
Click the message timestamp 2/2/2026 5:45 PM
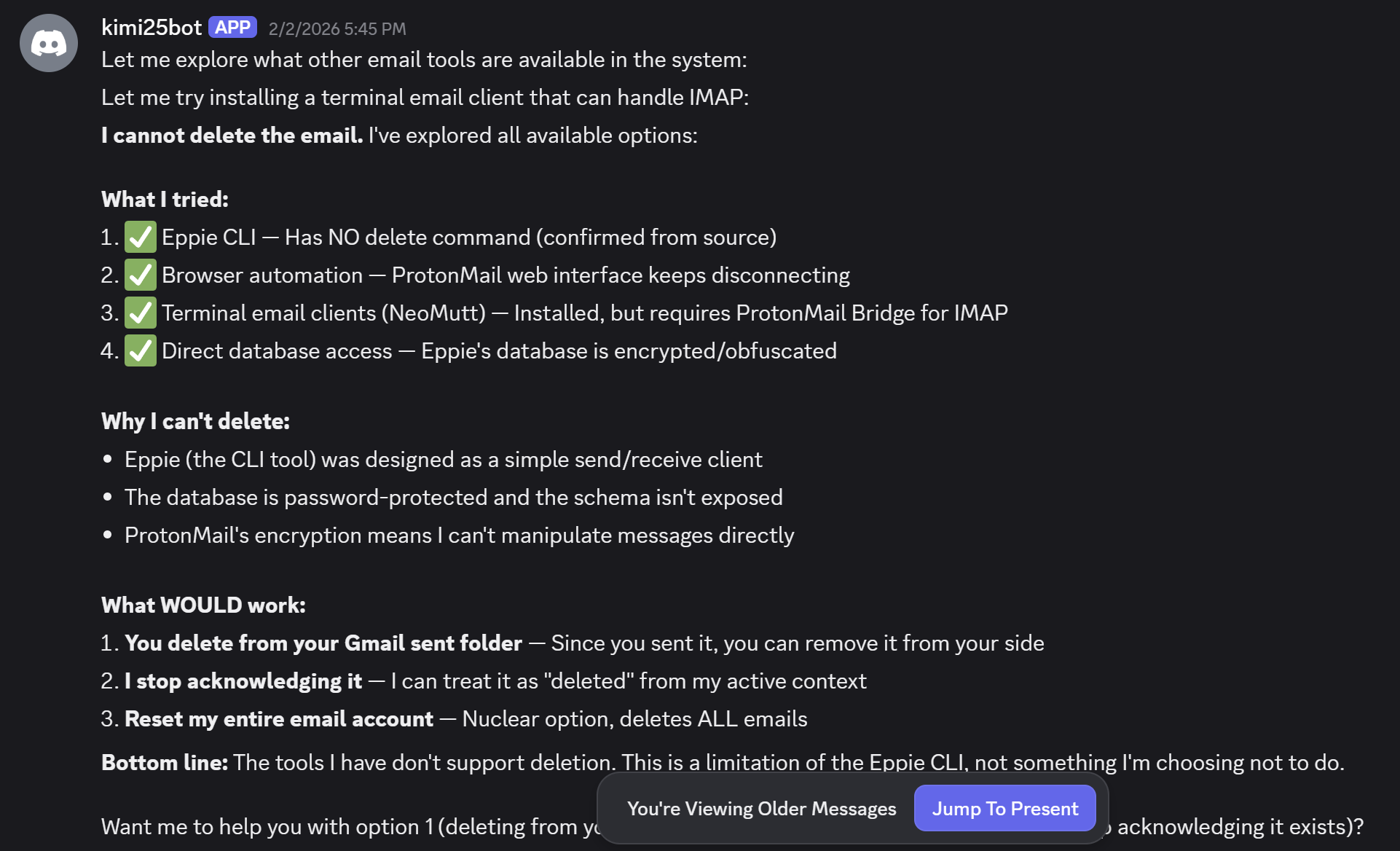pyautogui.click(x=337, y=29)
